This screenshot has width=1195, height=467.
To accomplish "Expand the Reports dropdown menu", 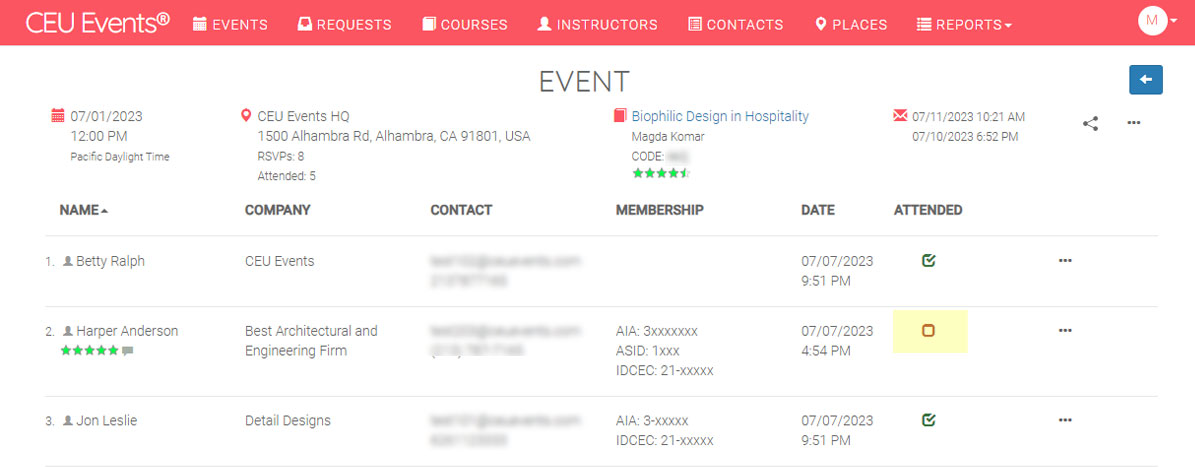I will click(964, 24).
